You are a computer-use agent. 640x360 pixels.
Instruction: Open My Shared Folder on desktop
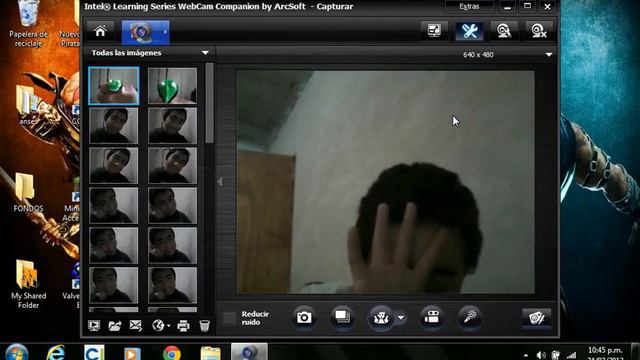click(x=28, y=285)
